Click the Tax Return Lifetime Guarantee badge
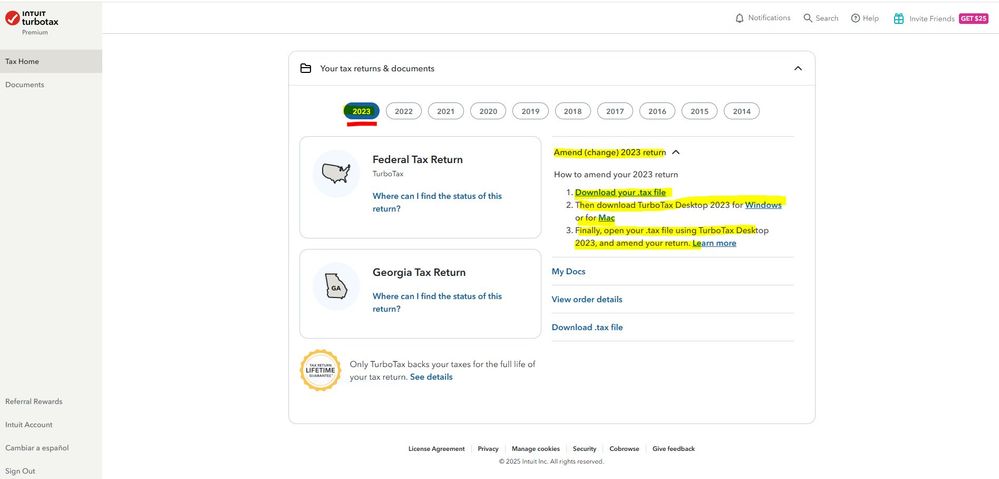This screenshot has height=479, width=999. tap(321, 370)
